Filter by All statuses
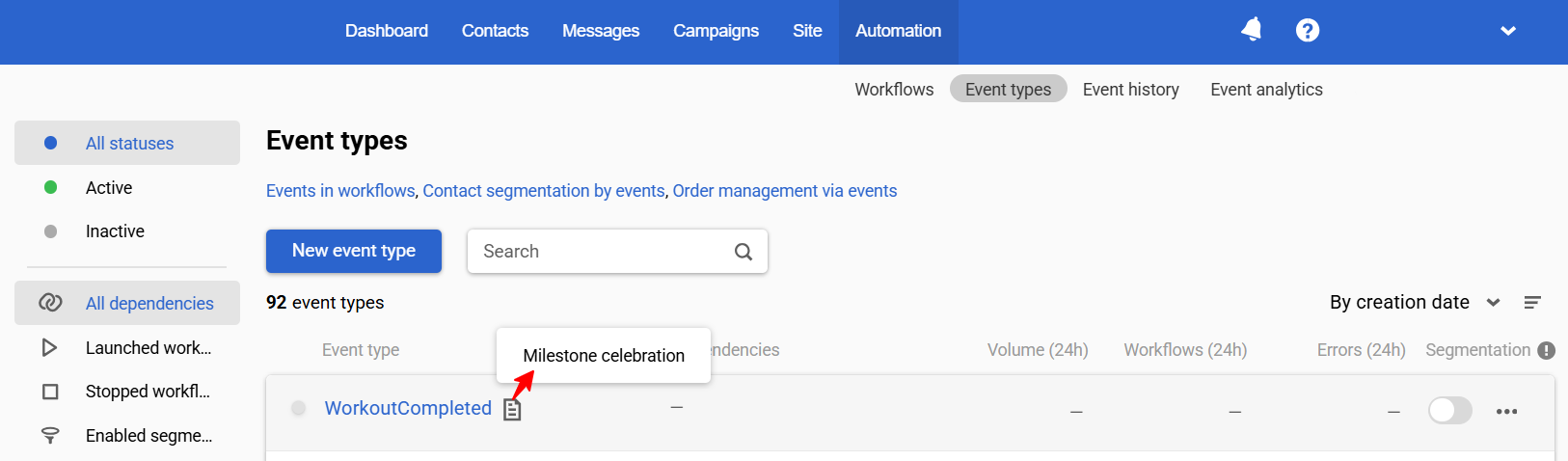This screenshot has width=1568, height=461. pyautogui.click(x=127, y=143)
